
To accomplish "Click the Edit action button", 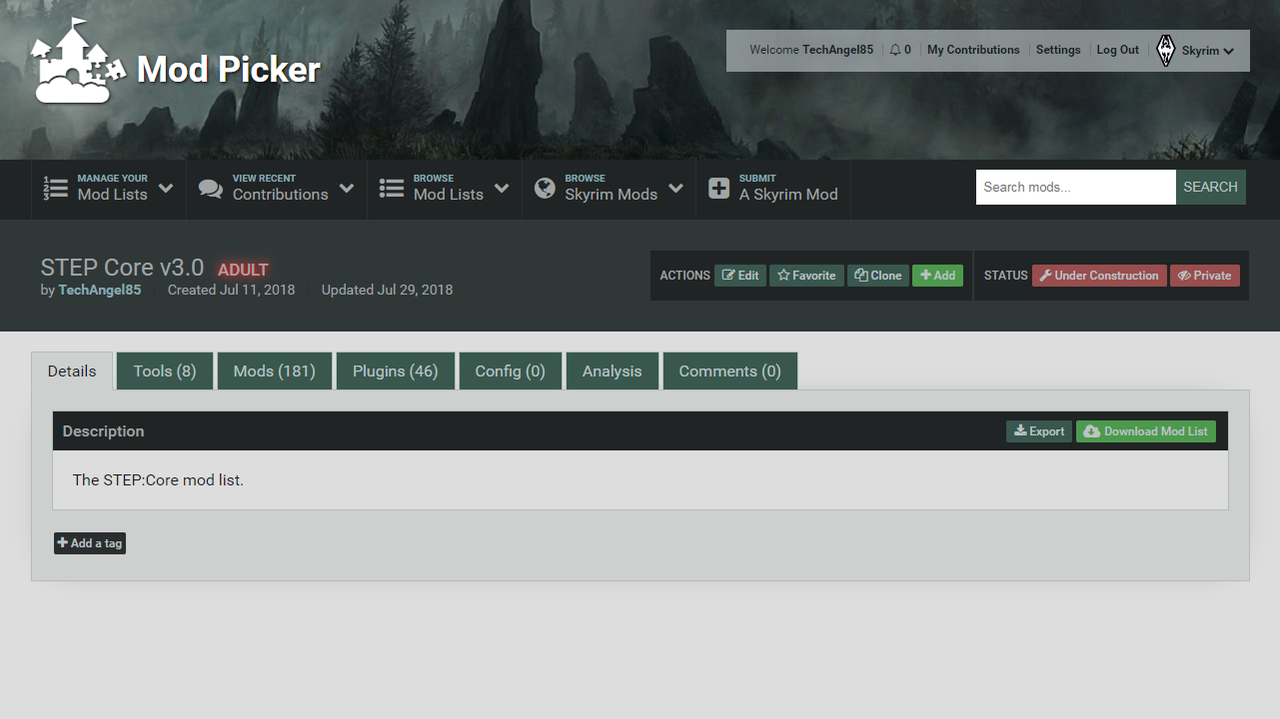I will pos(740,275).
